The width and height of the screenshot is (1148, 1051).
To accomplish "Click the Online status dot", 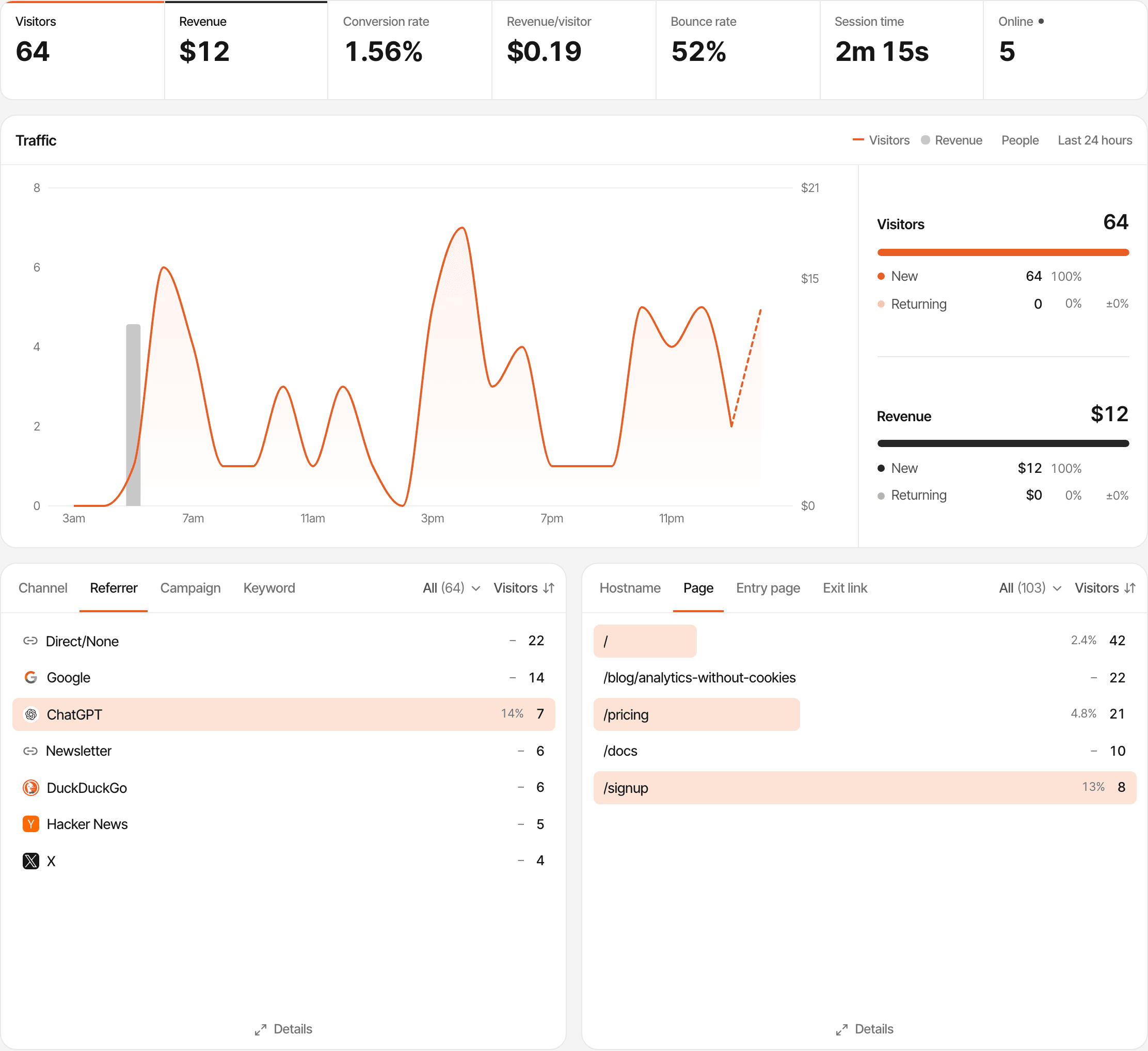I will point(1041,21).
